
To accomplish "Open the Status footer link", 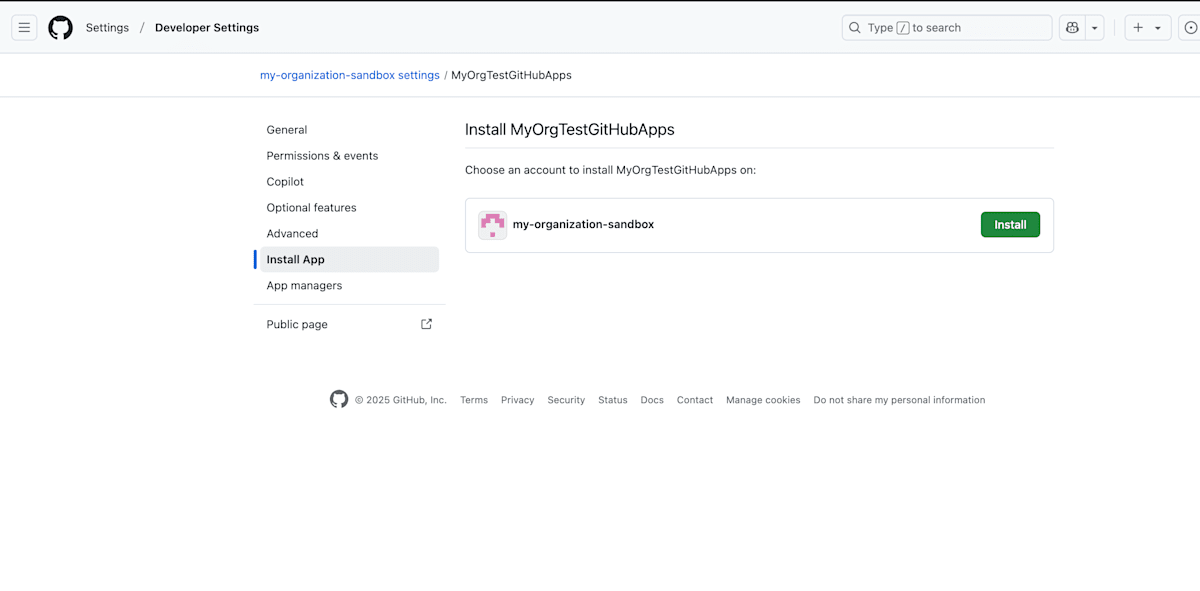I will 613,400.
